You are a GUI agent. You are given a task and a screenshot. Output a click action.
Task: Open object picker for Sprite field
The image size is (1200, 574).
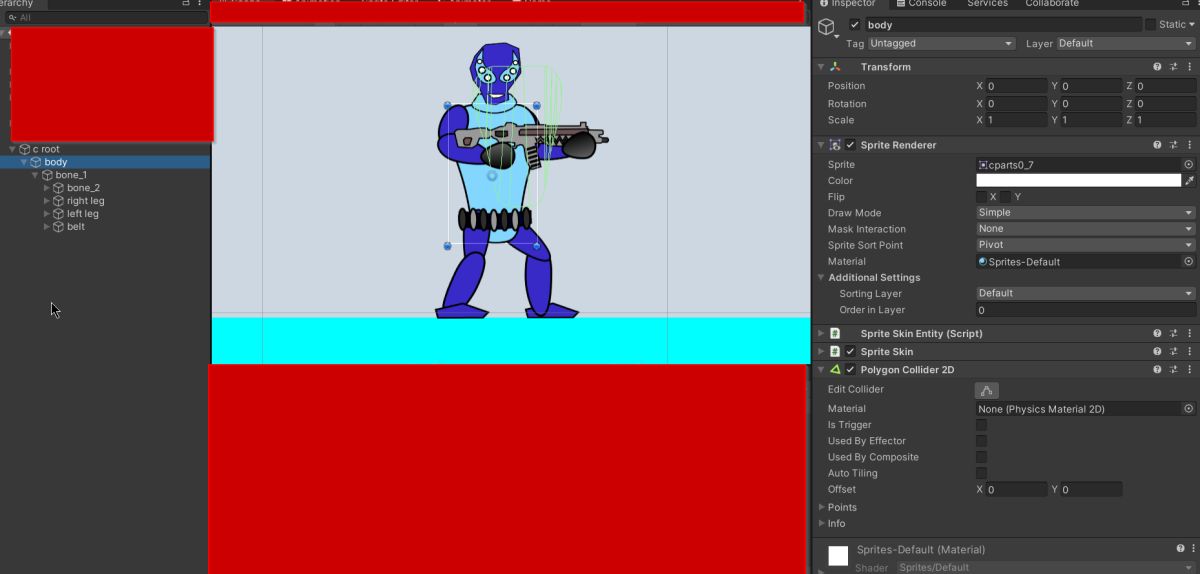click(x=1189, y=164)
